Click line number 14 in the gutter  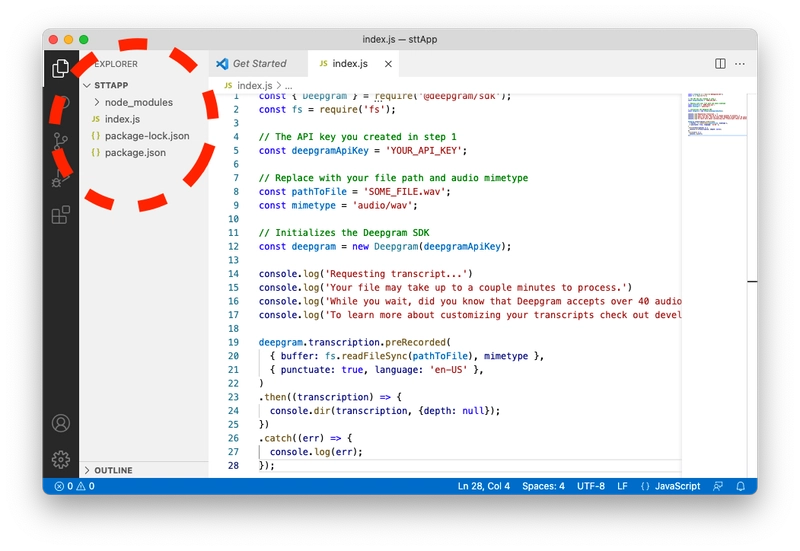click(x=233, y=274)
